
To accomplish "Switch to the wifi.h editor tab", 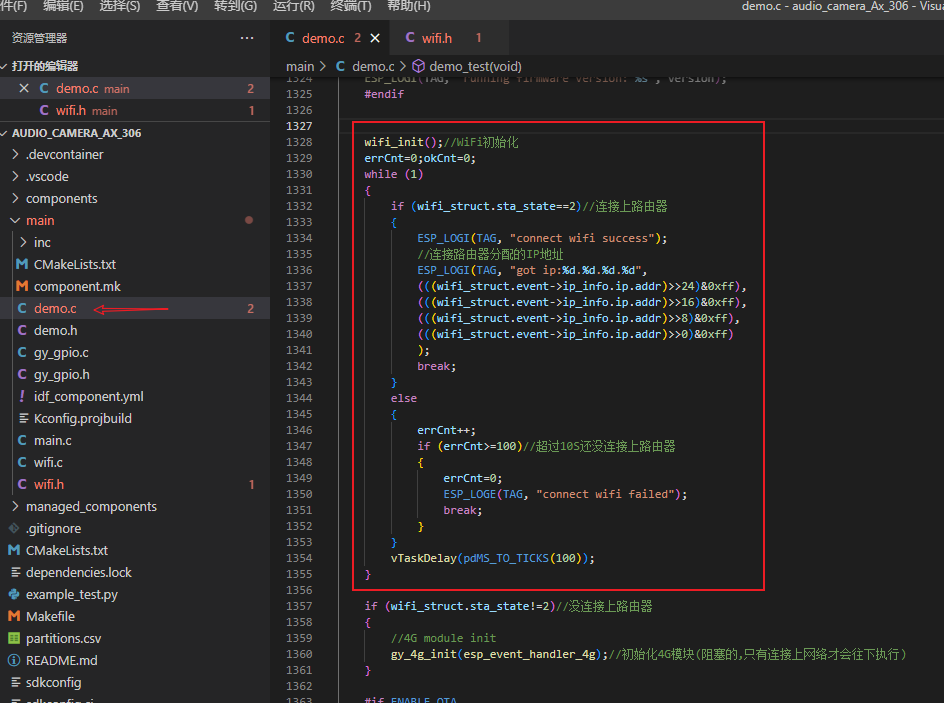I will [436, 38].
